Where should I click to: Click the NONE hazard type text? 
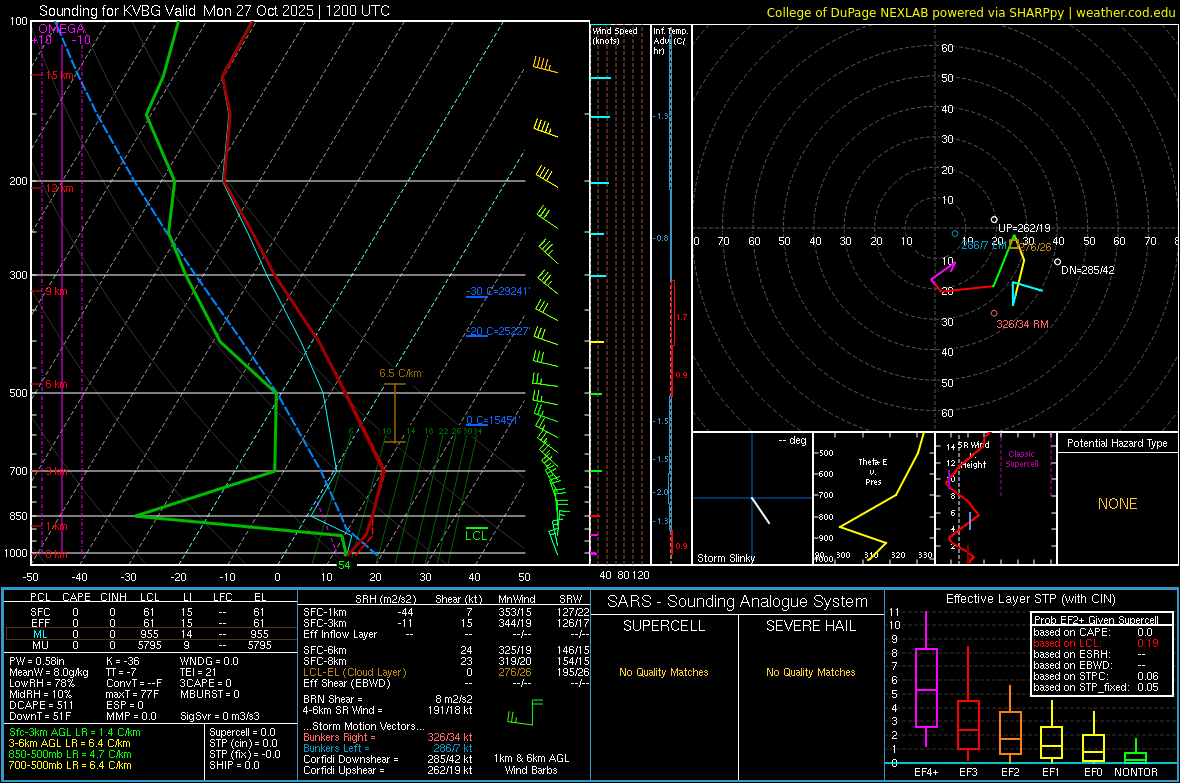point(1118,504)
